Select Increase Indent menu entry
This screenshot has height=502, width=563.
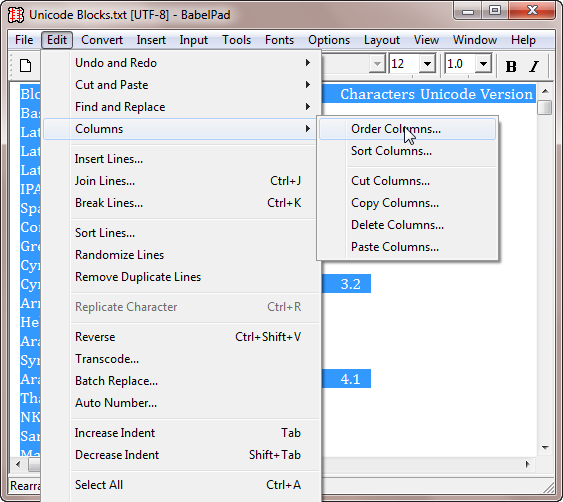click(x=181, y=433)
